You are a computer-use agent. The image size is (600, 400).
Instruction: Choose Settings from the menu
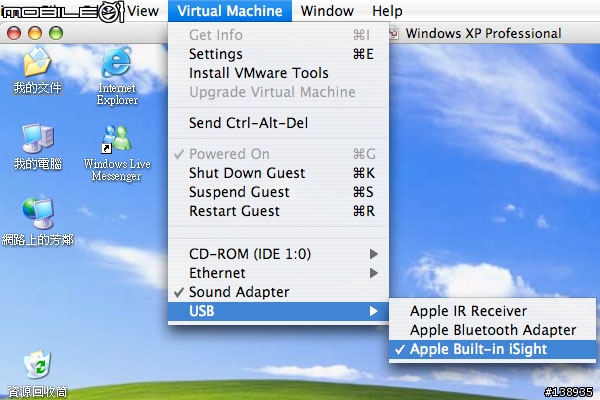point(278,54)
